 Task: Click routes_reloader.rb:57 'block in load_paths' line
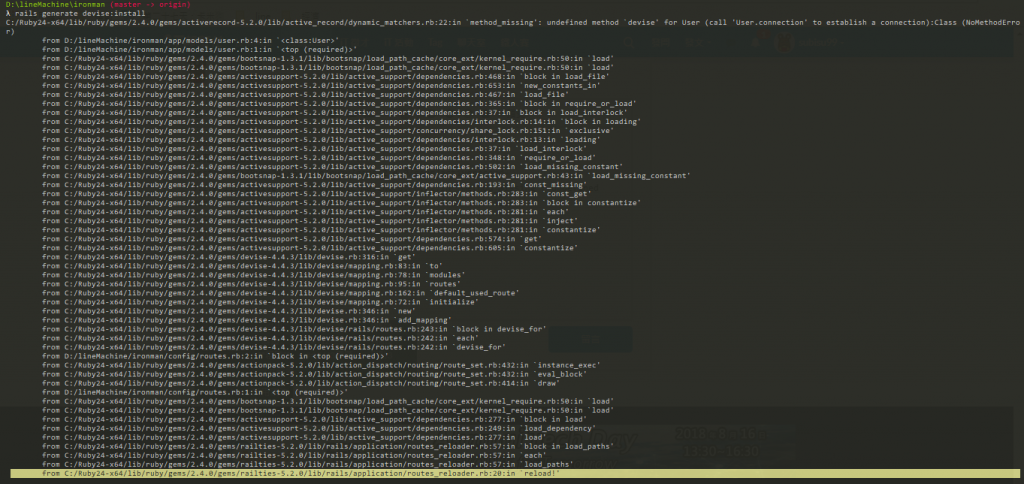coord(328,447)
